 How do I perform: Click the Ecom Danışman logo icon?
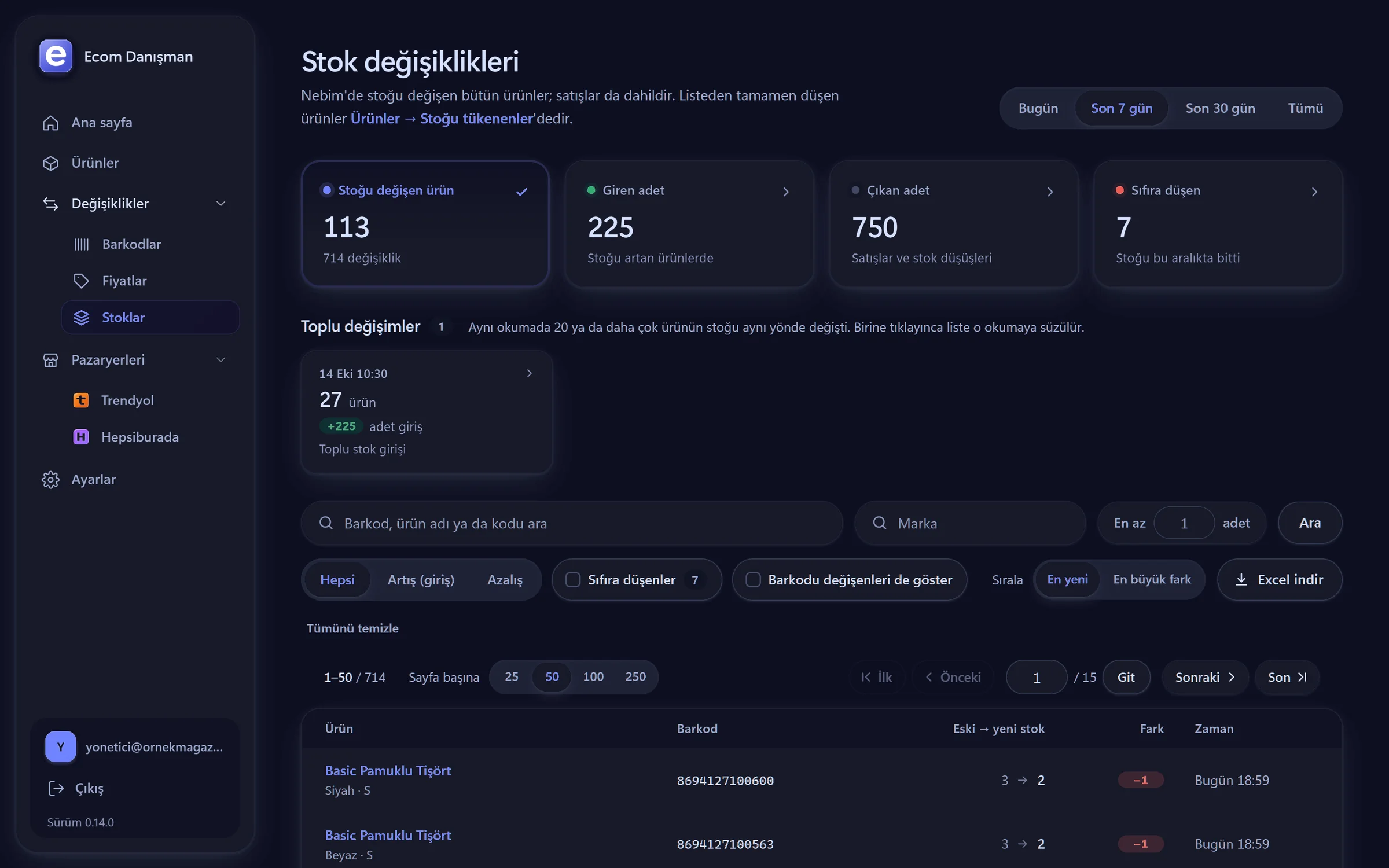[x=56, y=56]
